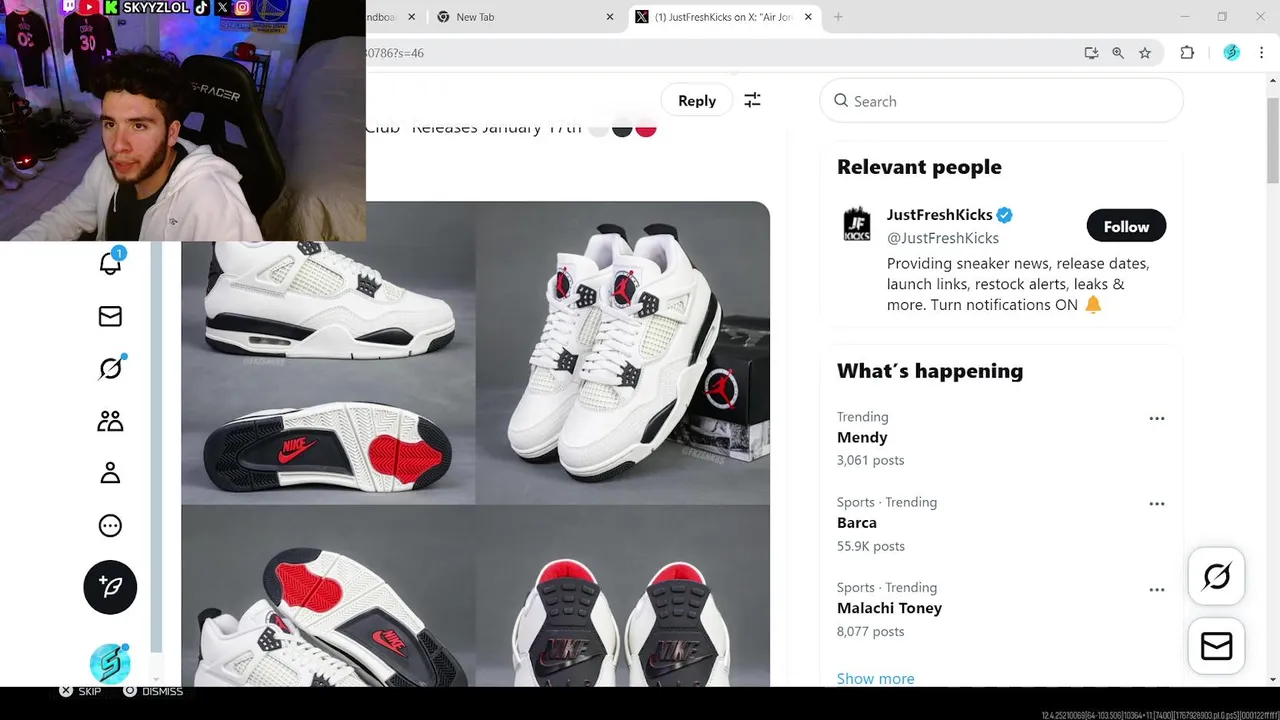
Task: Click the compose post feather button
Action: (x=110, y=587)
